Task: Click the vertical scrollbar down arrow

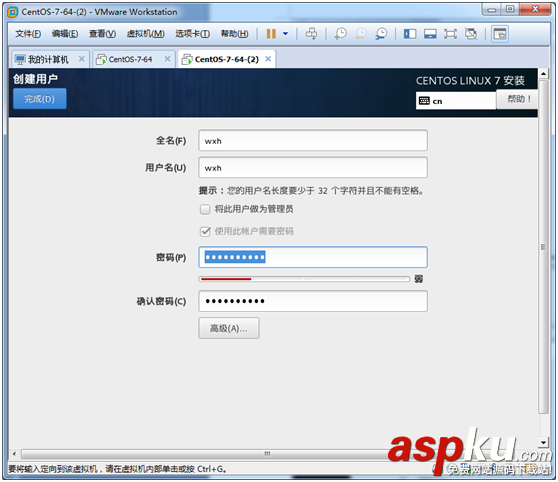Action: pyautogui.click(x=543, y=442)
